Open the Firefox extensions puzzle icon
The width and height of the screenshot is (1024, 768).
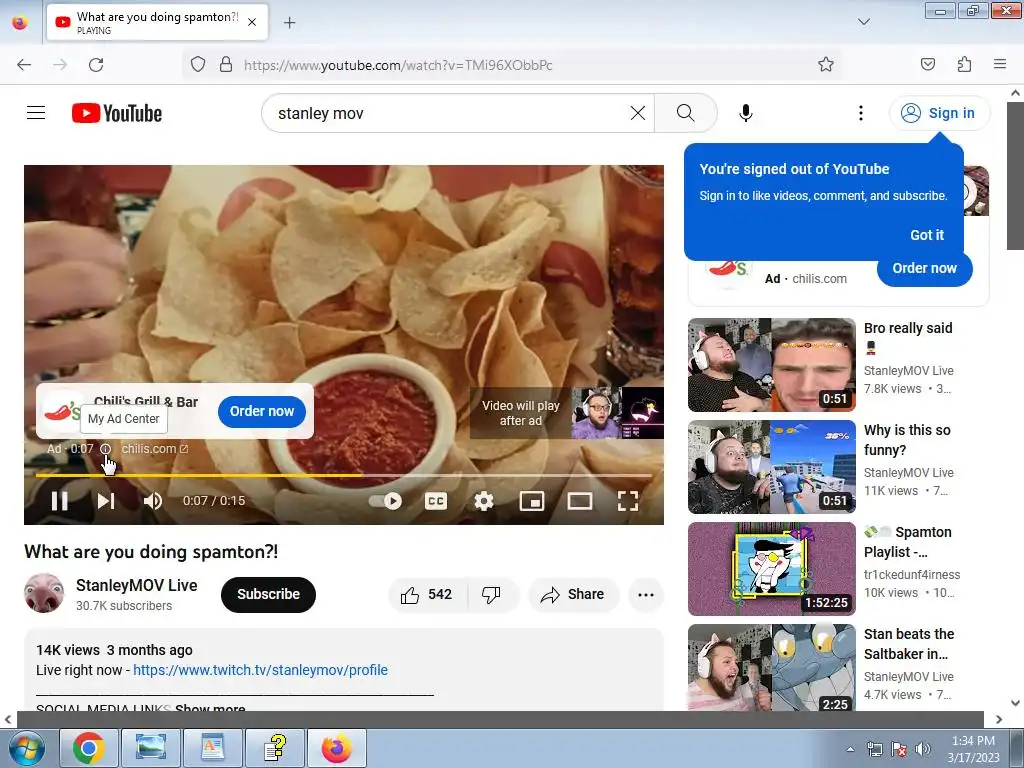click(965, 65)
